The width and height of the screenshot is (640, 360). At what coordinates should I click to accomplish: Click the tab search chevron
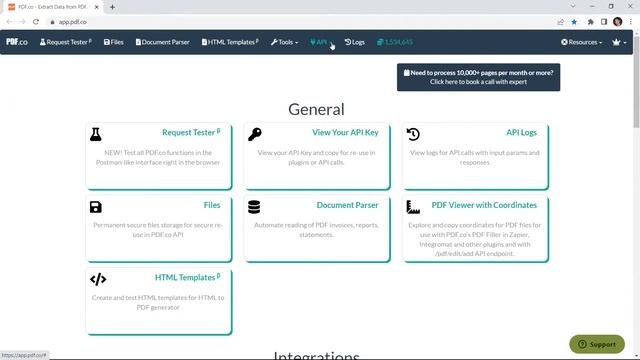(x=573, y=6)
